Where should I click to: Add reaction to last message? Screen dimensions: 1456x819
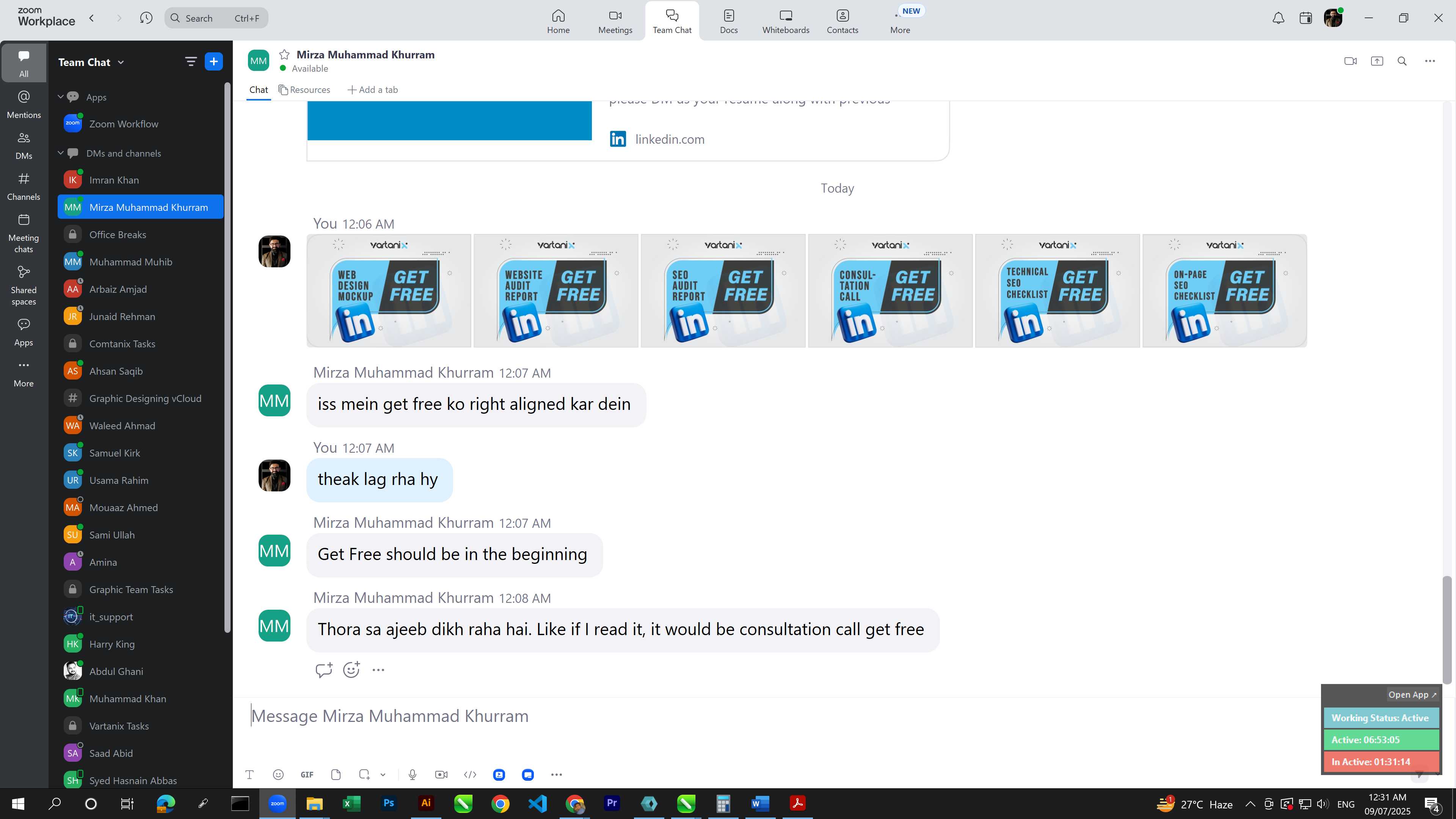pos(351,670)
